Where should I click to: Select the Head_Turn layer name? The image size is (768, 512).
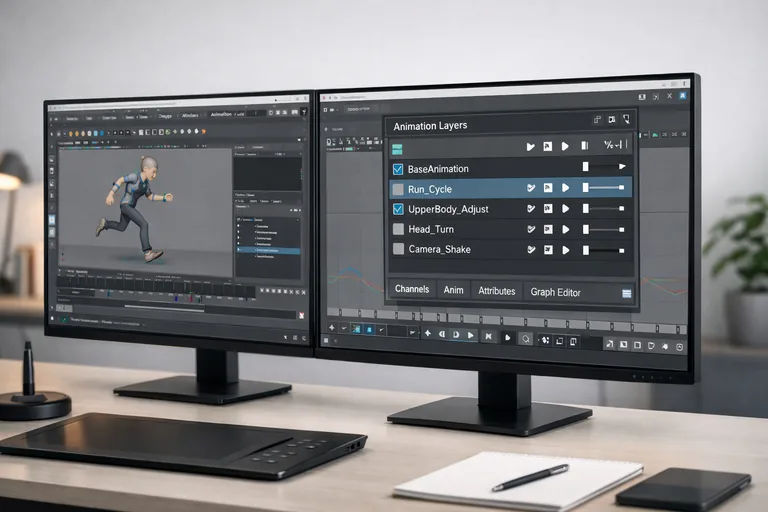tap(432, 229)
